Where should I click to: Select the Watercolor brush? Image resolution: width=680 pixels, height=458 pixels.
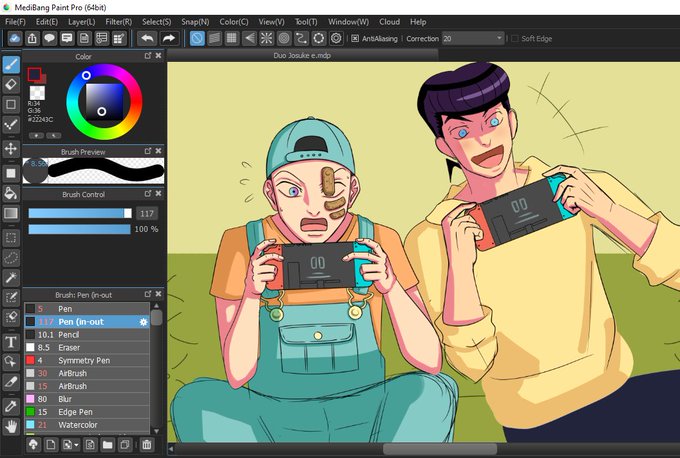coord(87,425)
